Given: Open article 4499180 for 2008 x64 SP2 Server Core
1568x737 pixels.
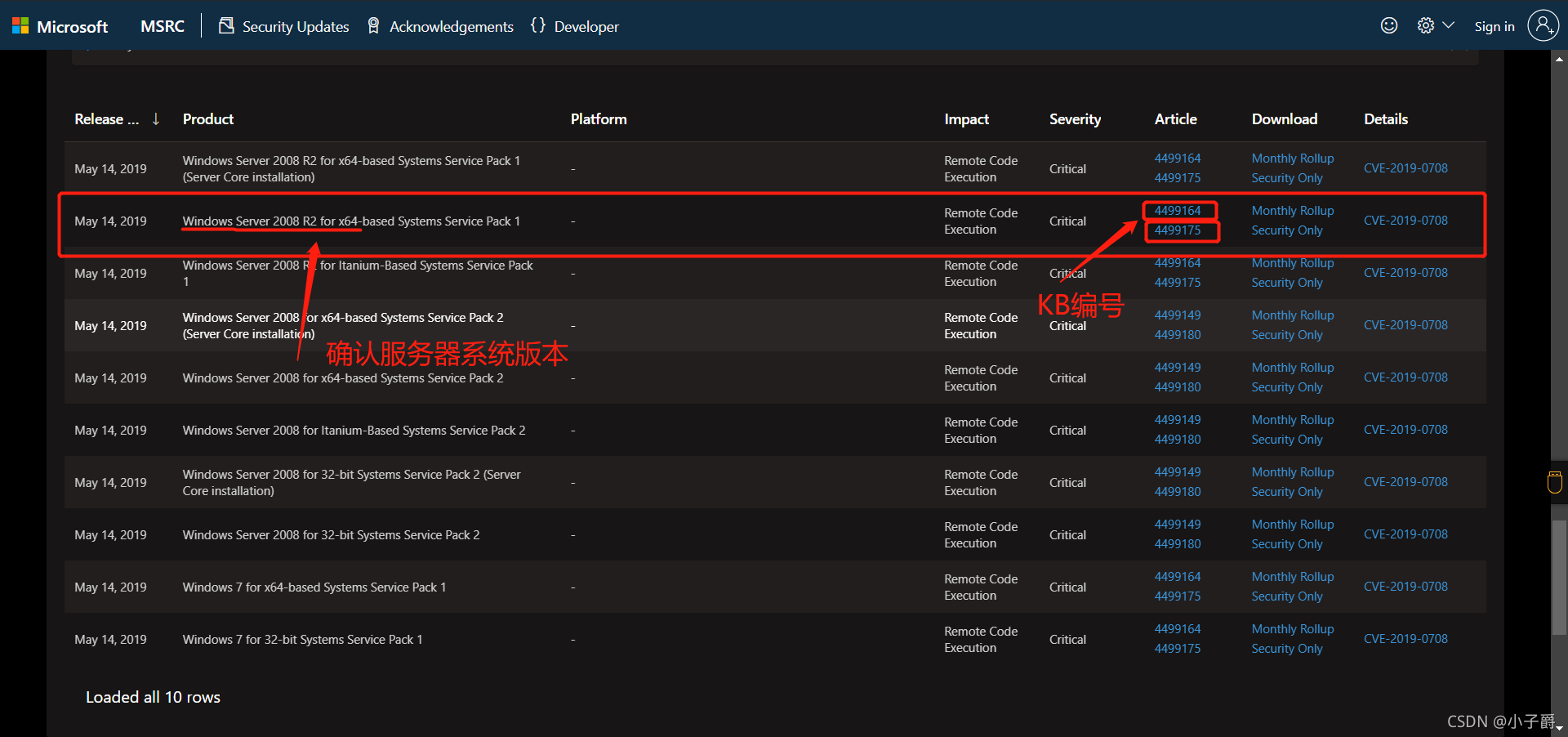Looking at the screenshot, I should click(1178, 335).
